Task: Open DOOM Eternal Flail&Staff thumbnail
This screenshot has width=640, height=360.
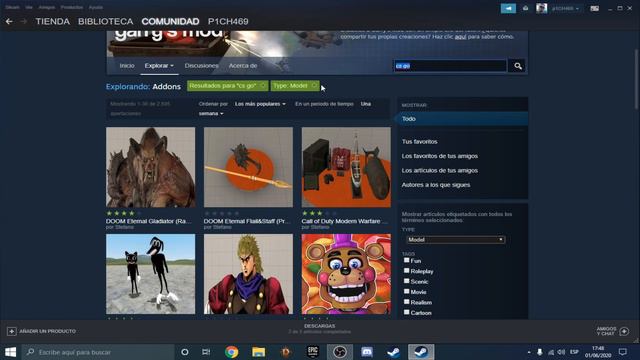Action: [x=248, y=167]
